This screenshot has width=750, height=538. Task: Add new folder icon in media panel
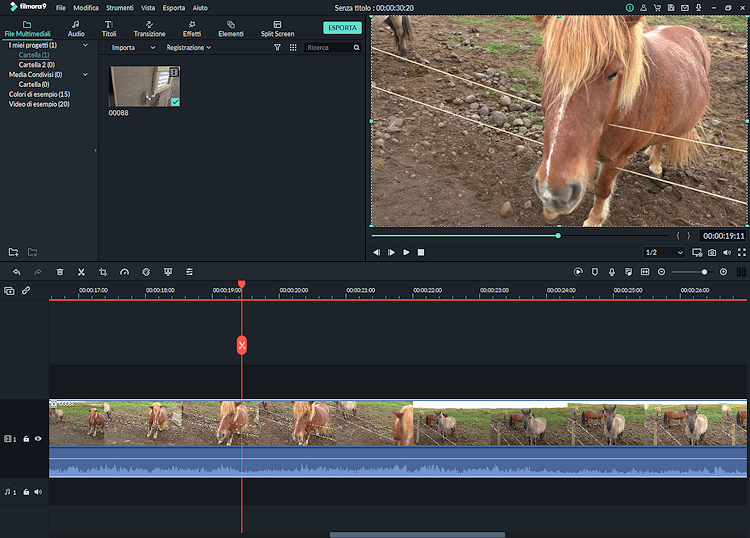click(x=13, y=252)
